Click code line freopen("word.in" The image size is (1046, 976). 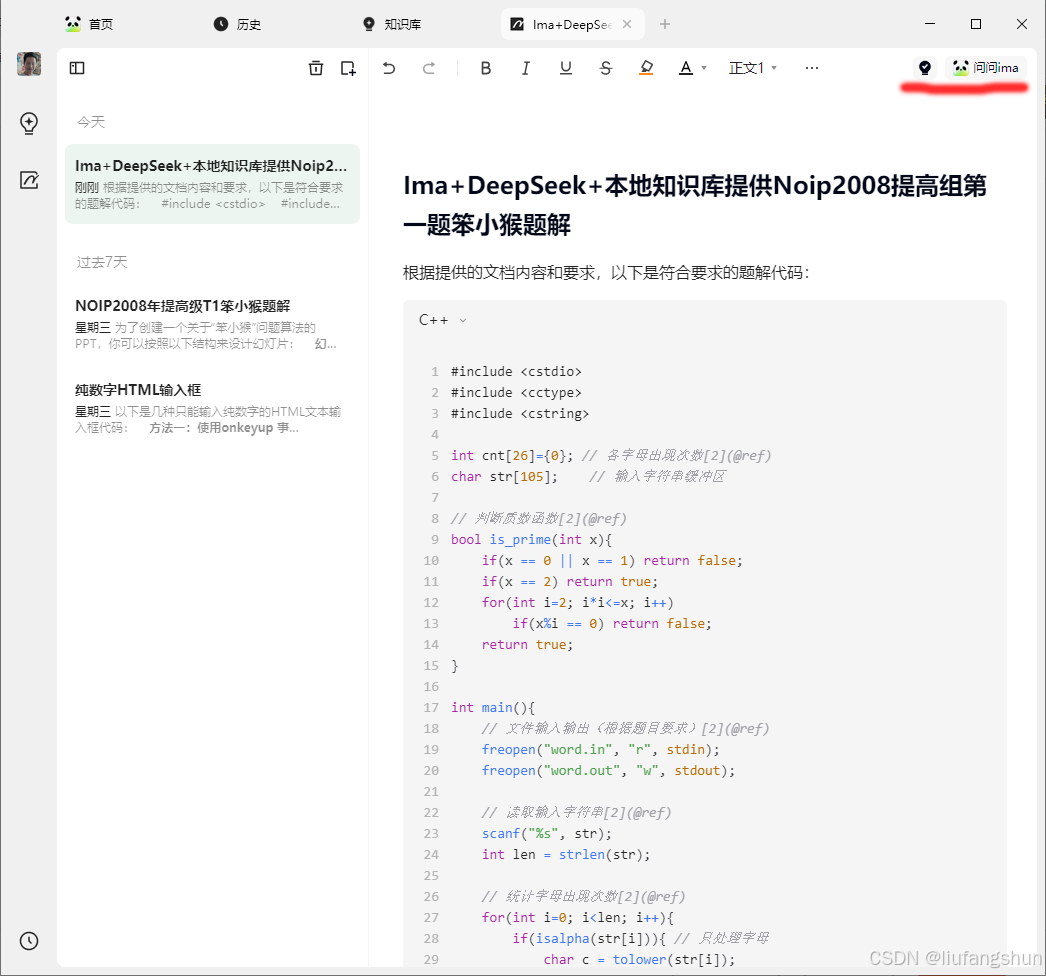(600, 750)
